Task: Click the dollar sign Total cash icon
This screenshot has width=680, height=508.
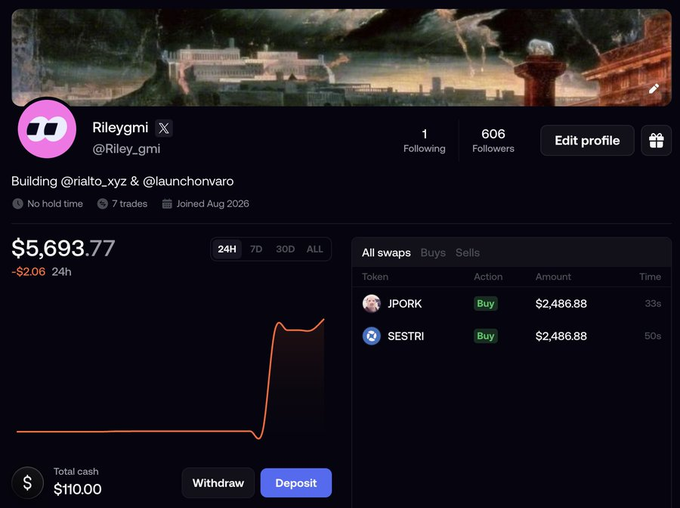Action: tap(27, 482)
